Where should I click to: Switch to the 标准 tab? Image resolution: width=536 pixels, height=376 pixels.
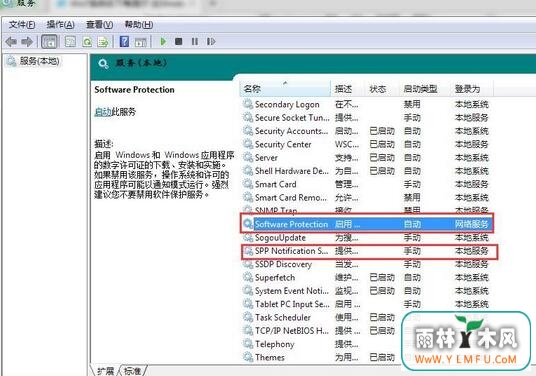tap(133, 371)
